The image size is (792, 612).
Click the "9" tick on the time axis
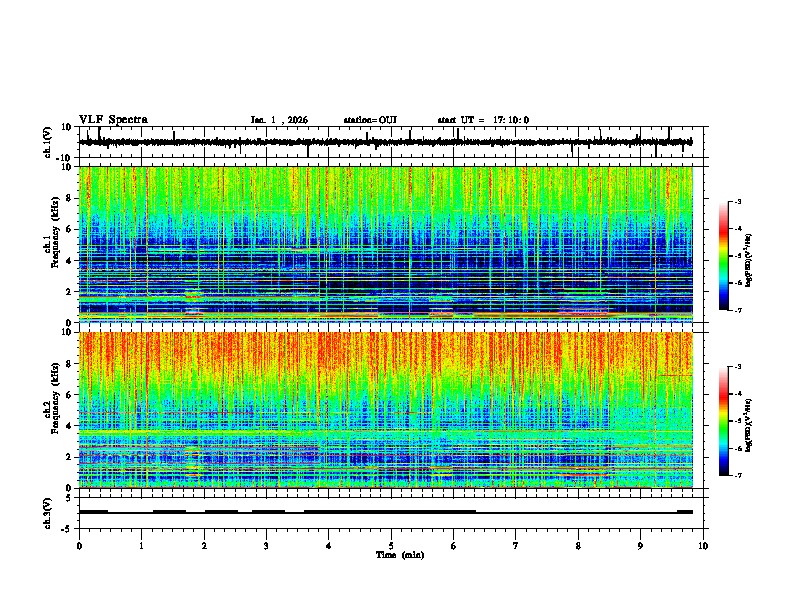point(640,546)
